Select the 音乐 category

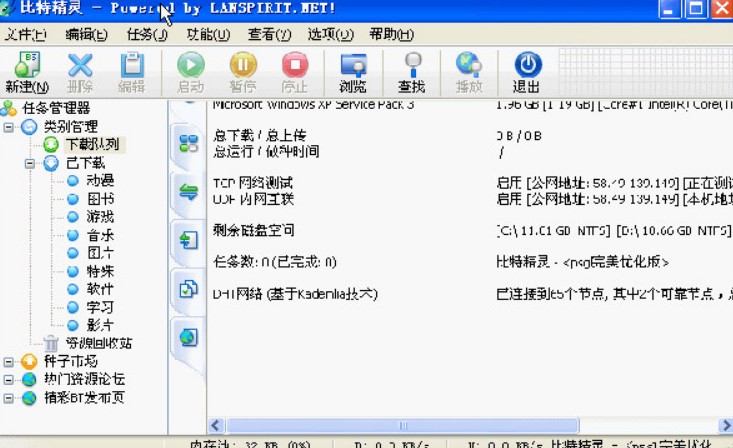click(x=100, y=235)
